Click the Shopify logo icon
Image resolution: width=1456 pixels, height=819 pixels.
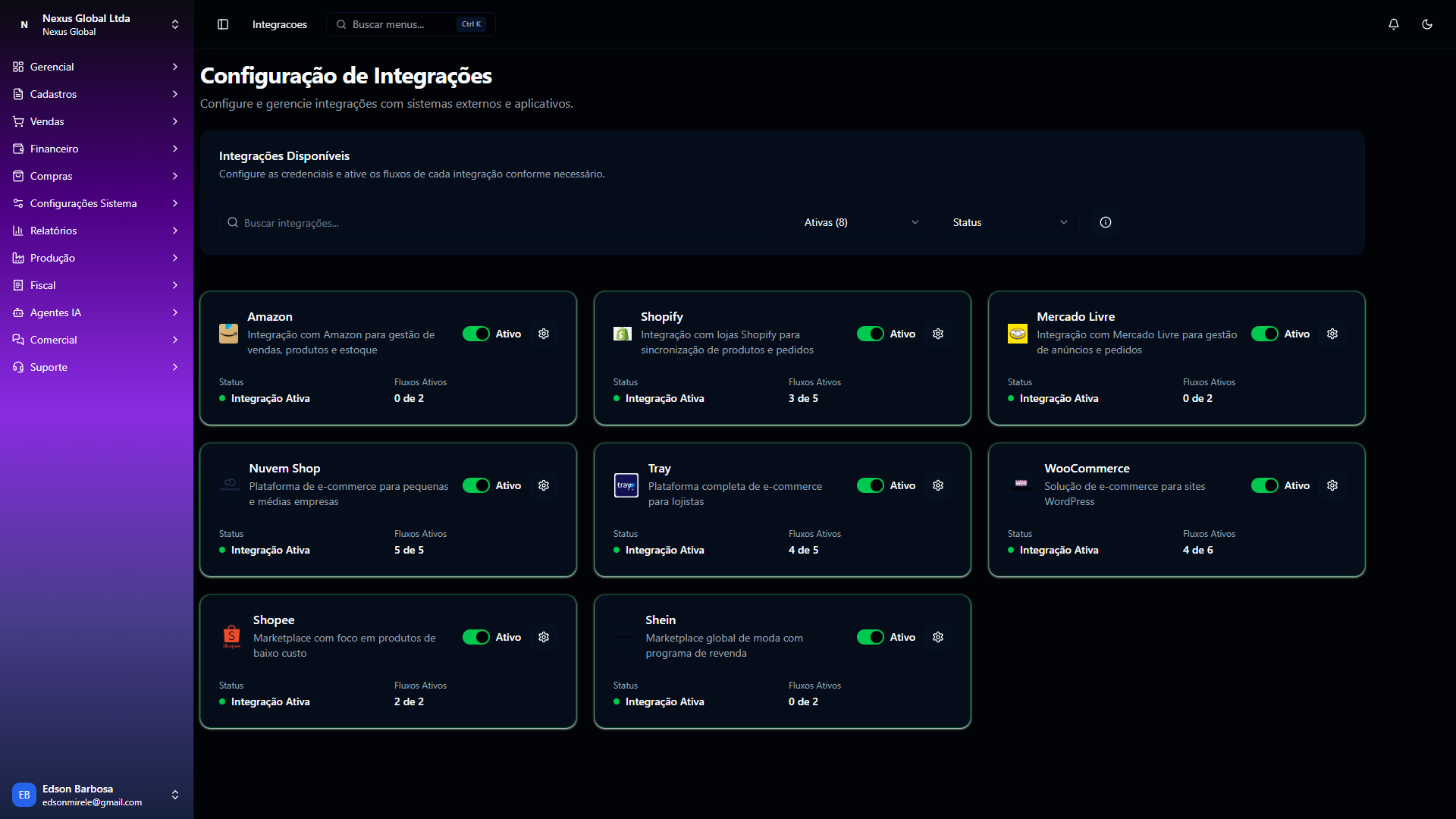click(x=623, y=334)
